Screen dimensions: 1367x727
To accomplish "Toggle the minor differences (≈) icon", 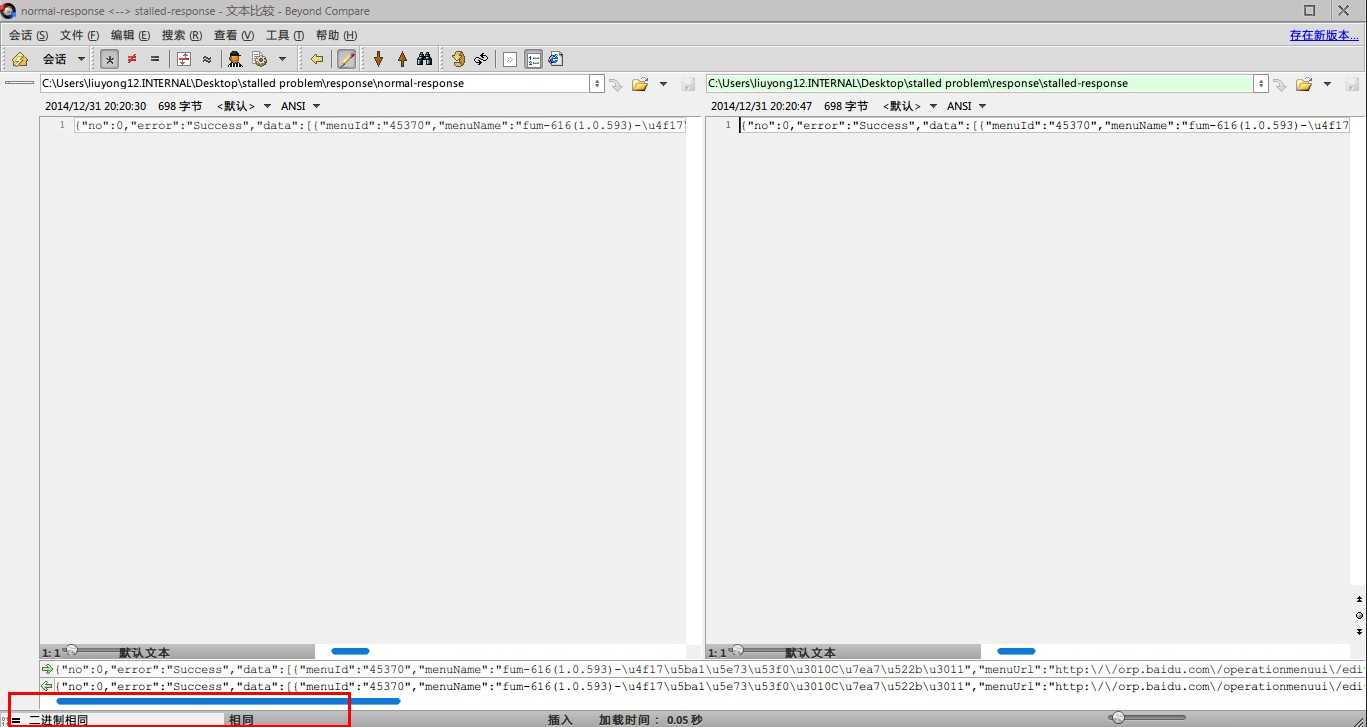I will tap(206, 59).
